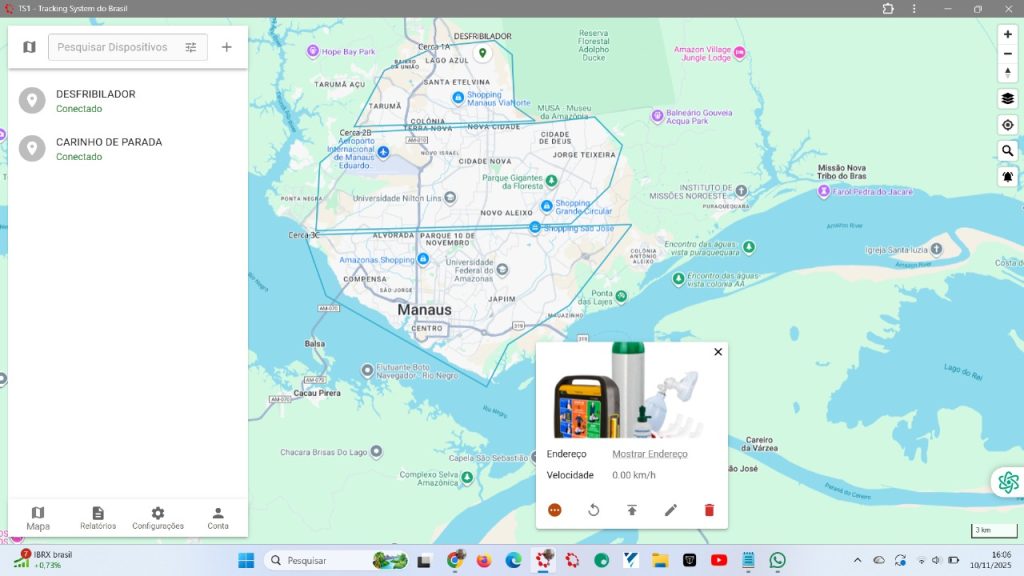The width and height of the screenshot is (1024, 576).
Task: Center map on my current location
Action: pyautogui.click(x=1007, y=125)
